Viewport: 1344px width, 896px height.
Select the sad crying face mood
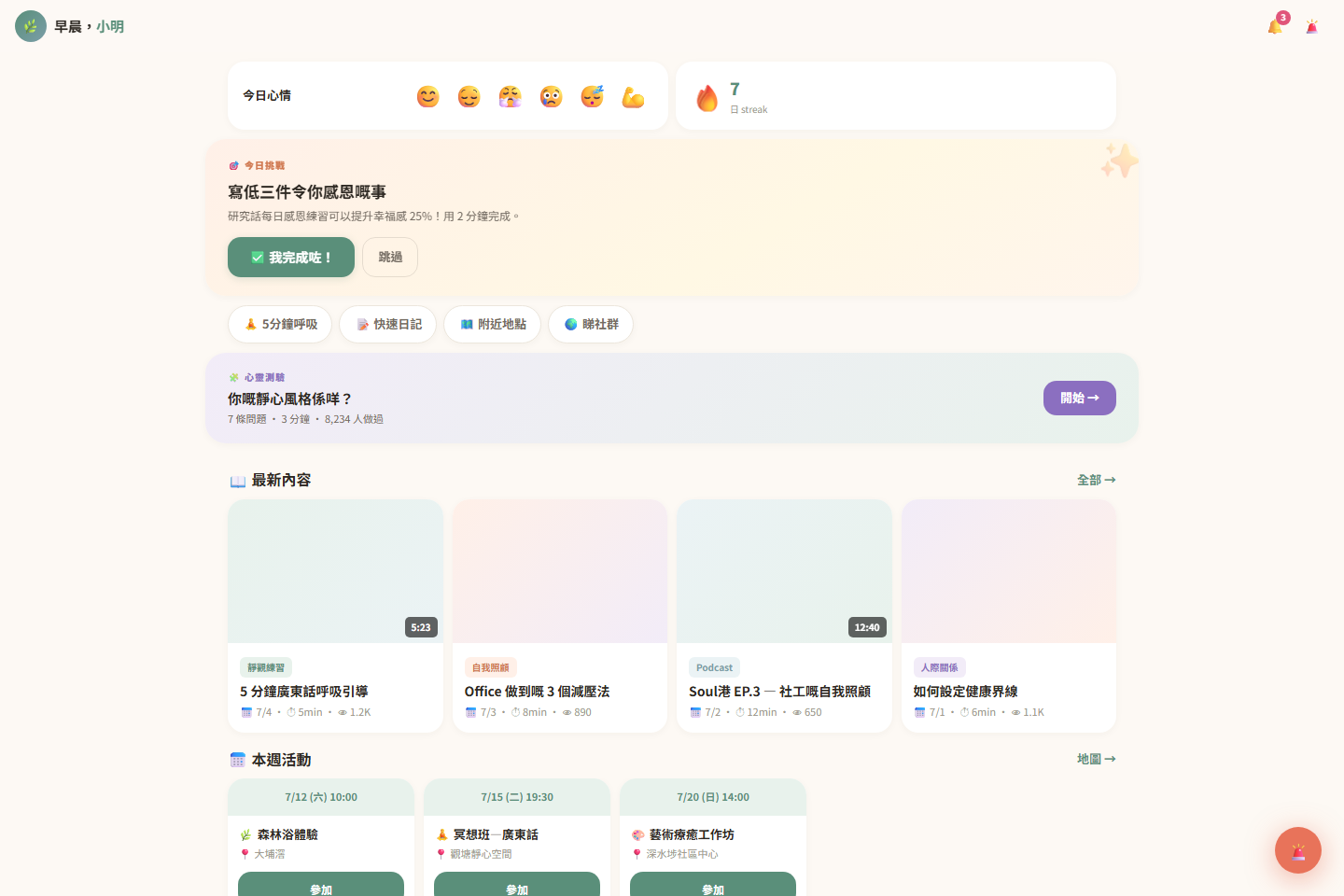point(551,96)
